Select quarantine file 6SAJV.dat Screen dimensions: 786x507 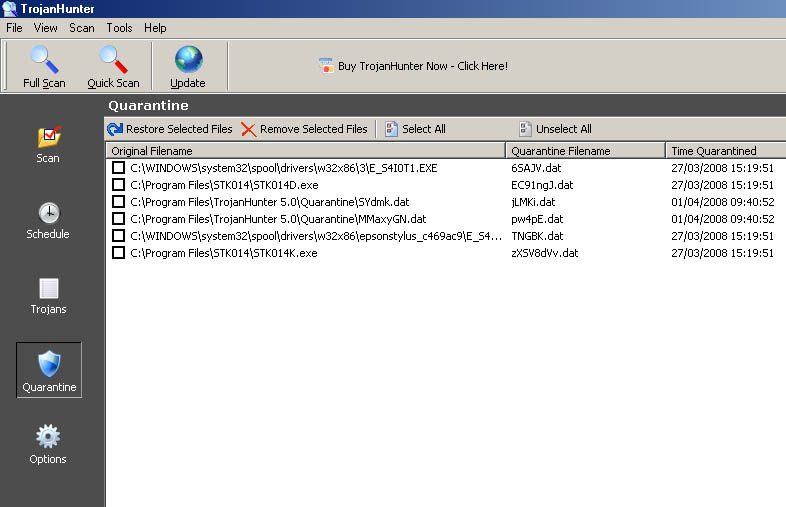coord(536,168)
